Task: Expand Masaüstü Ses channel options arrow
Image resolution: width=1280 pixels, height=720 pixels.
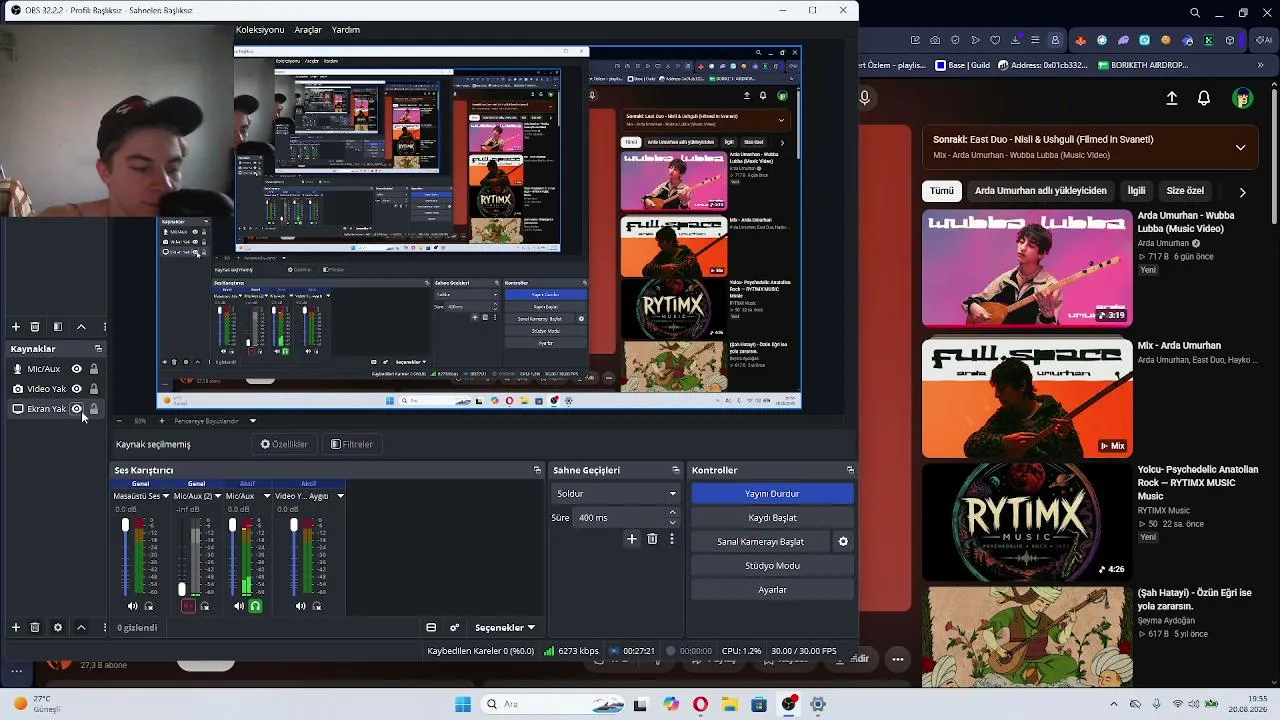Action: pyautogui.click(x=166, y=496)
